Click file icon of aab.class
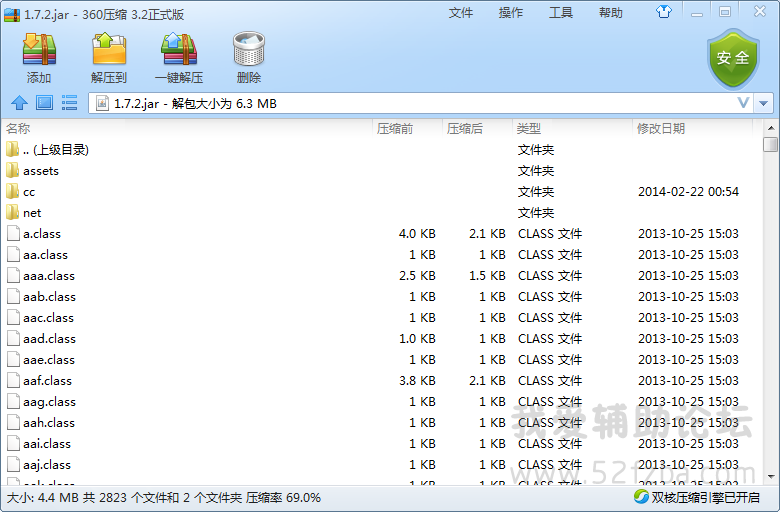 click(x=13, y=297)
